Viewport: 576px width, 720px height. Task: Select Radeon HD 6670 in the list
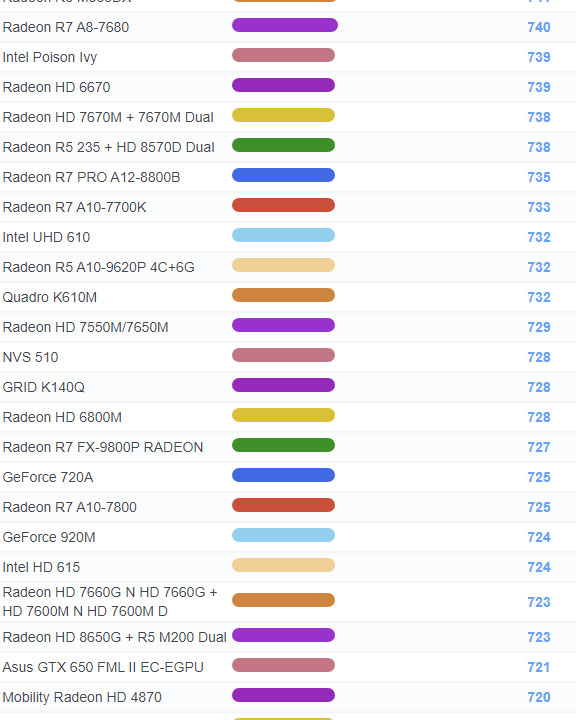(x=56, y=87)
